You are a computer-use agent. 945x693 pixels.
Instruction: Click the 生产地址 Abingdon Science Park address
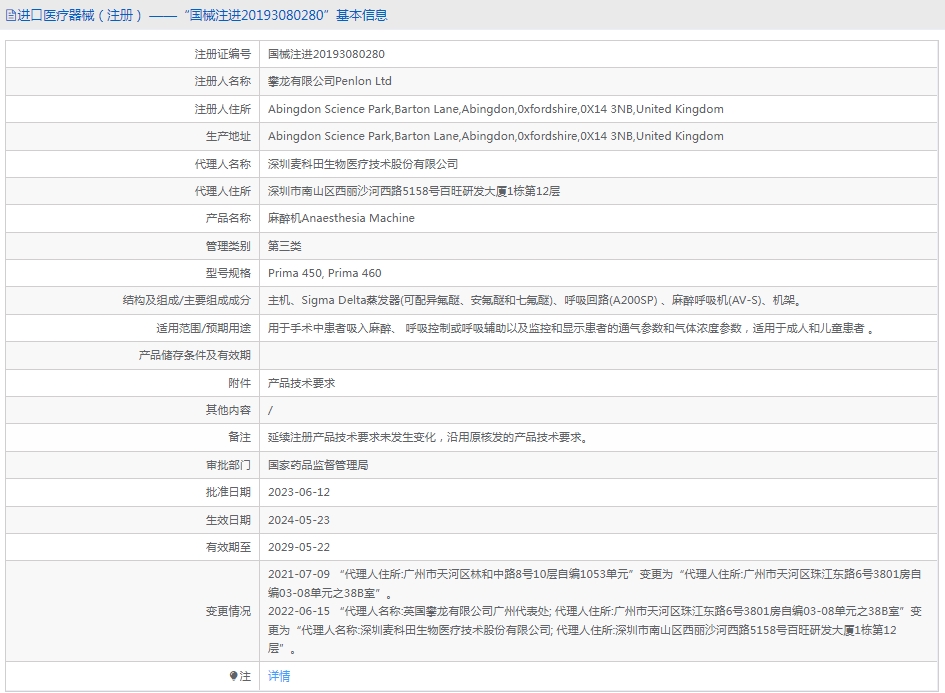pos(495,136)
